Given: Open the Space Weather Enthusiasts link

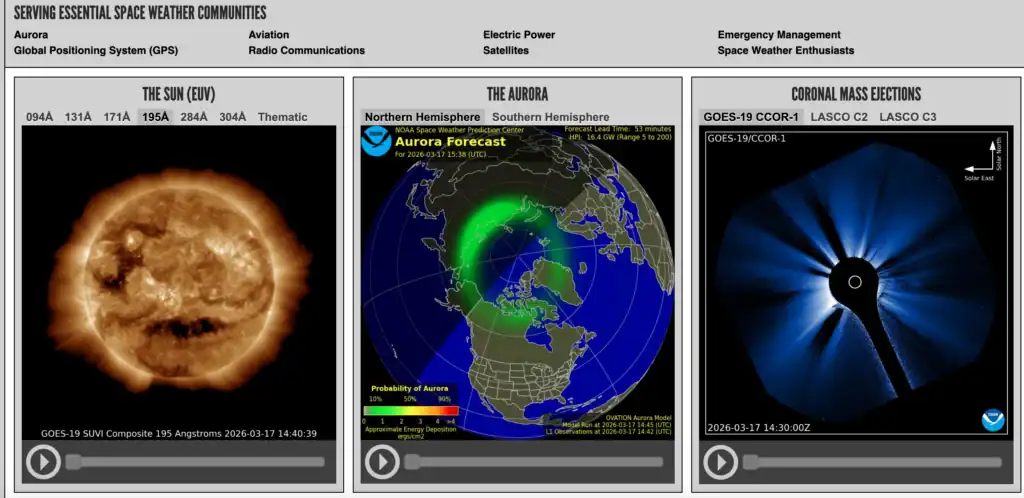Looking at the screenshot, I should pyautogui.click(x=786, y=50).
